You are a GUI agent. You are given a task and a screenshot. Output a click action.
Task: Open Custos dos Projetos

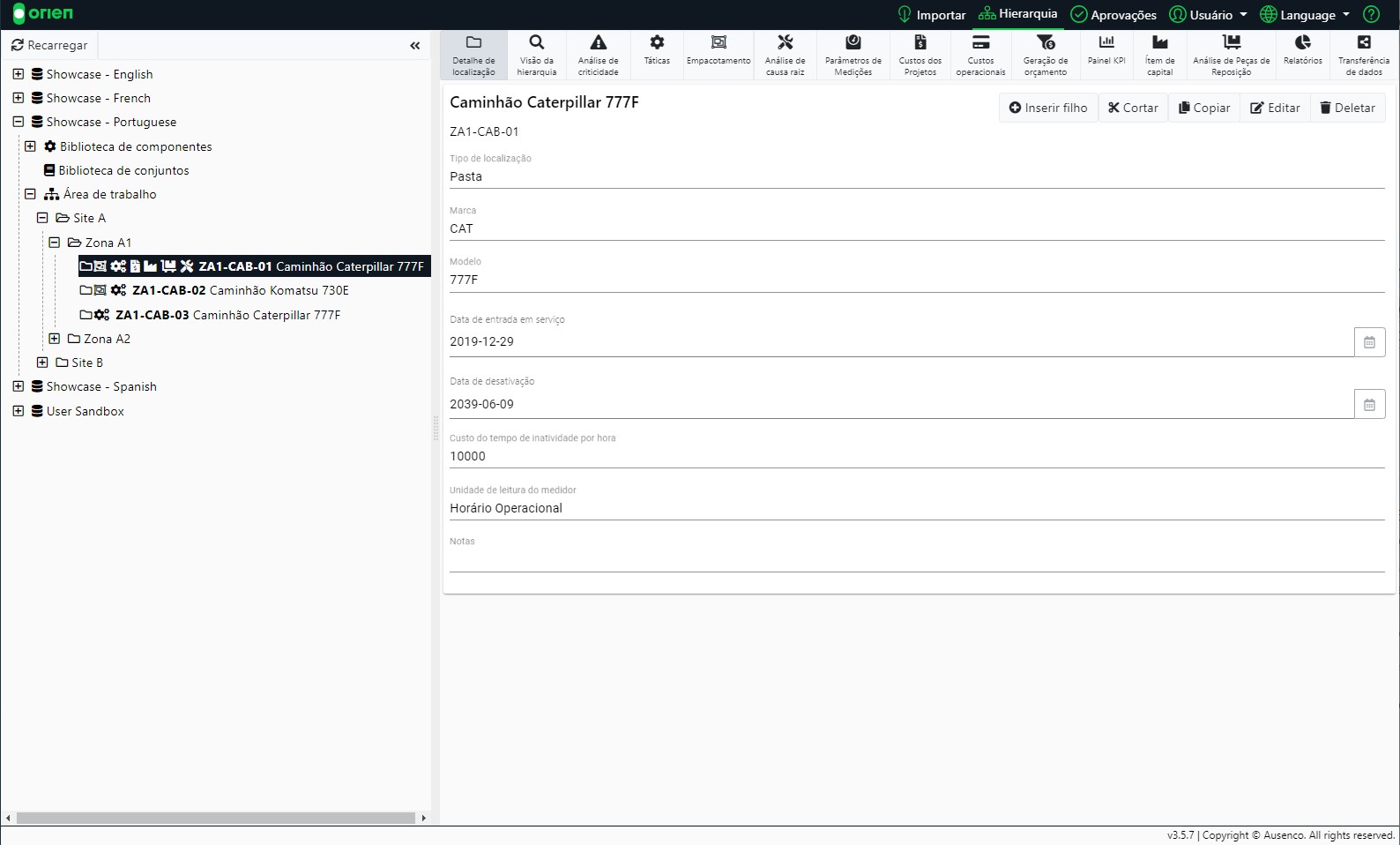[920, 55]
